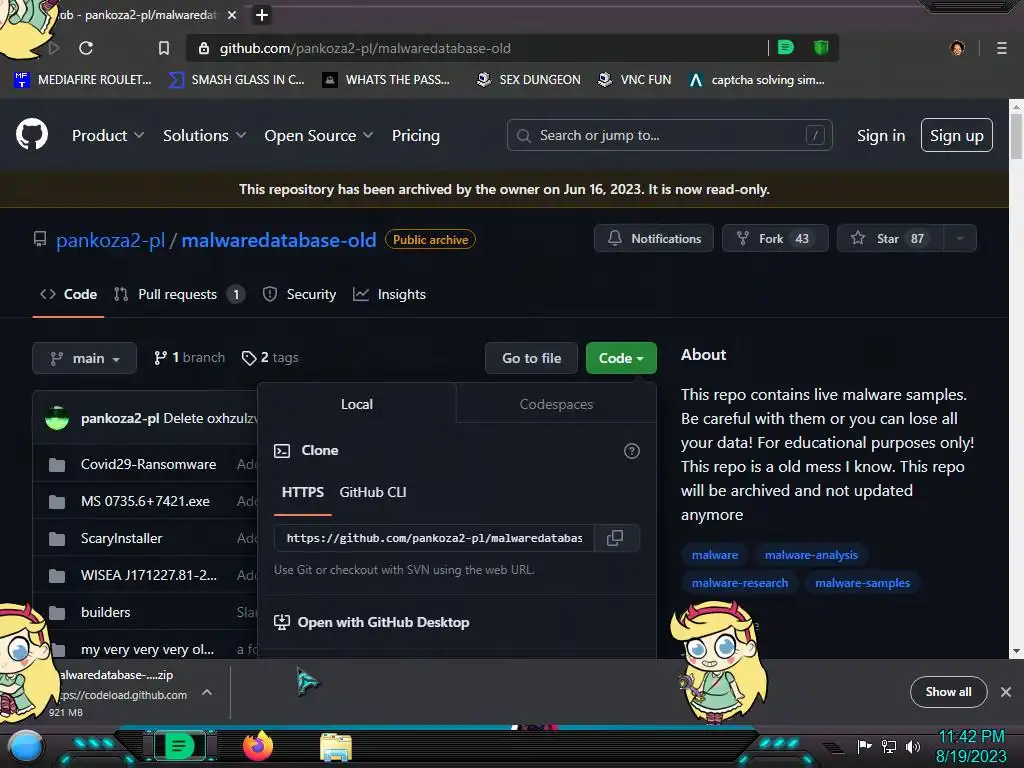Click the clone help question icon

(632, 451)
